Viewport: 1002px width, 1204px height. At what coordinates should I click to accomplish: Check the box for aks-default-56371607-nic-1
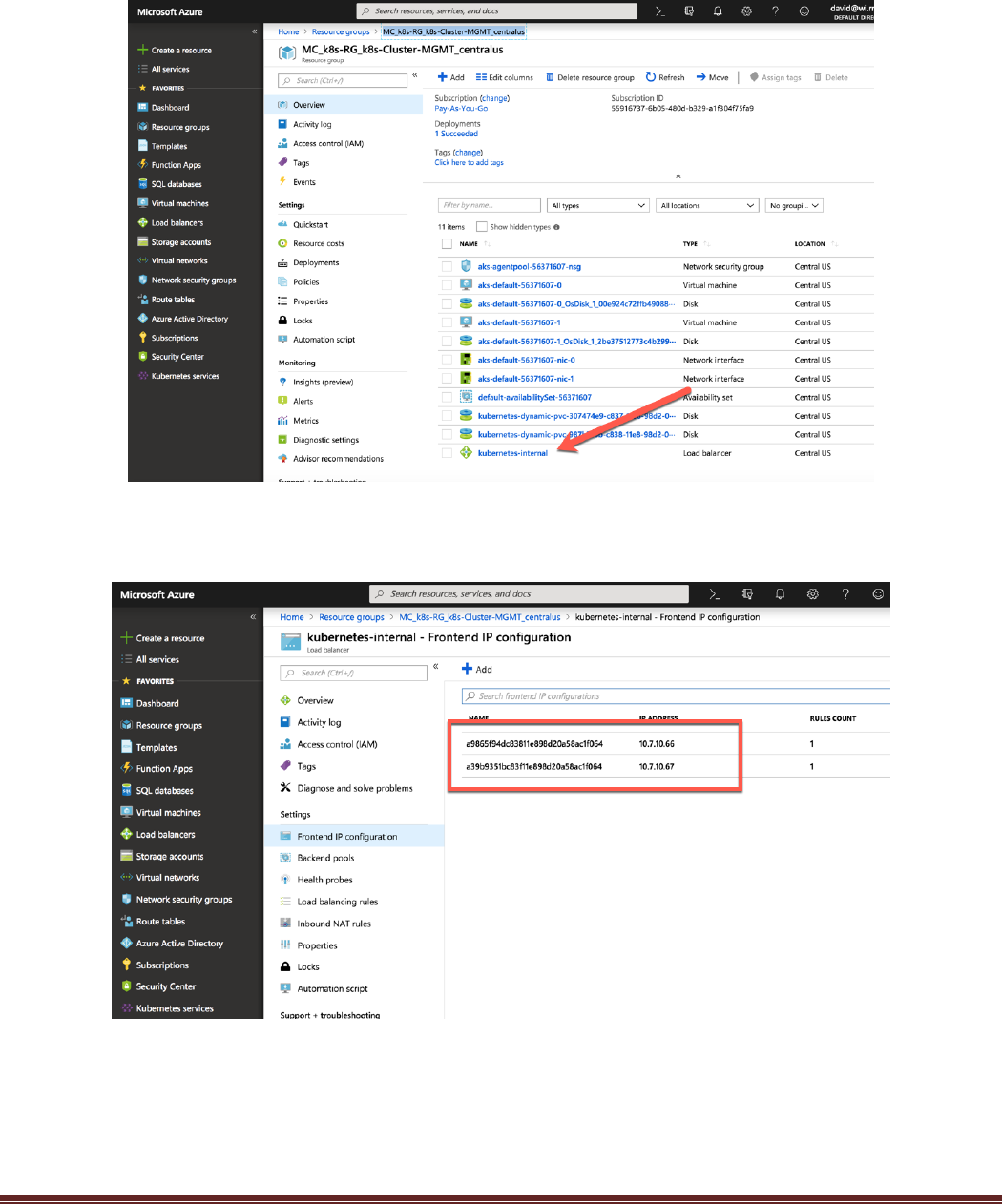(x=447, y=379)
